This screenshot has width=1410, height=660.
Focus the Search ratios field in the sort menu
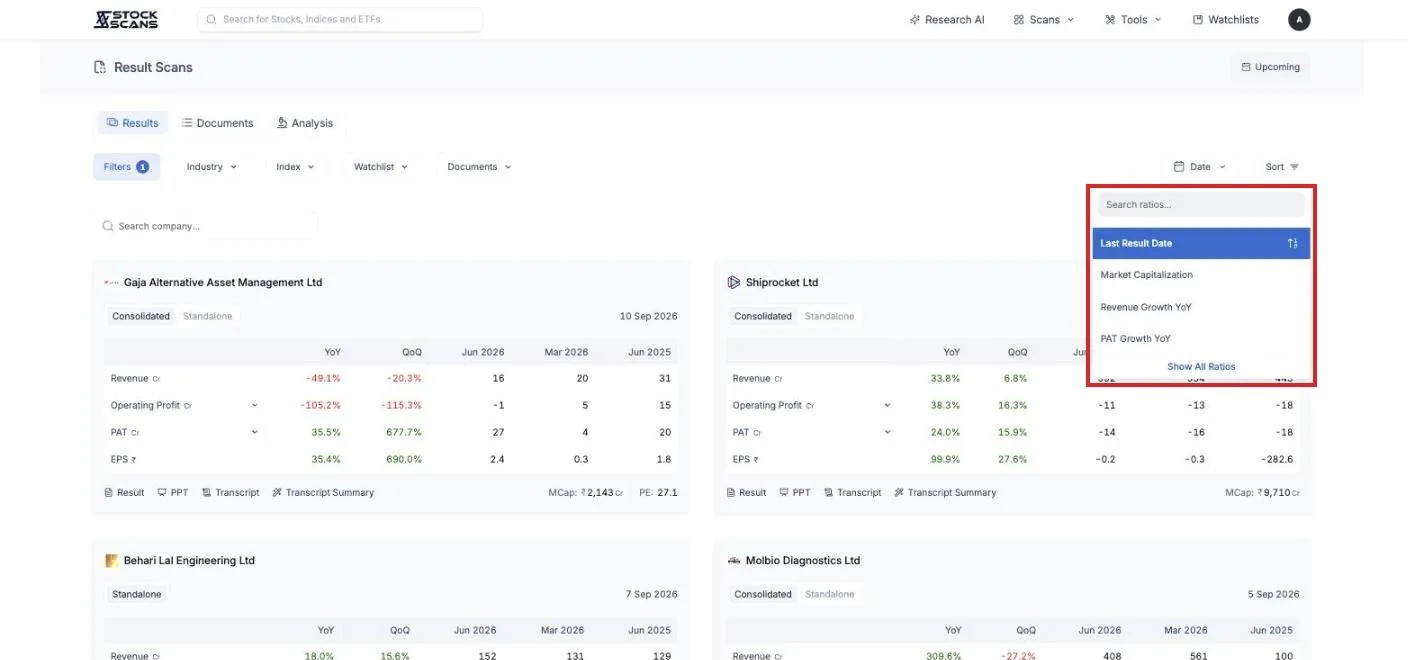coord(1201,205)
